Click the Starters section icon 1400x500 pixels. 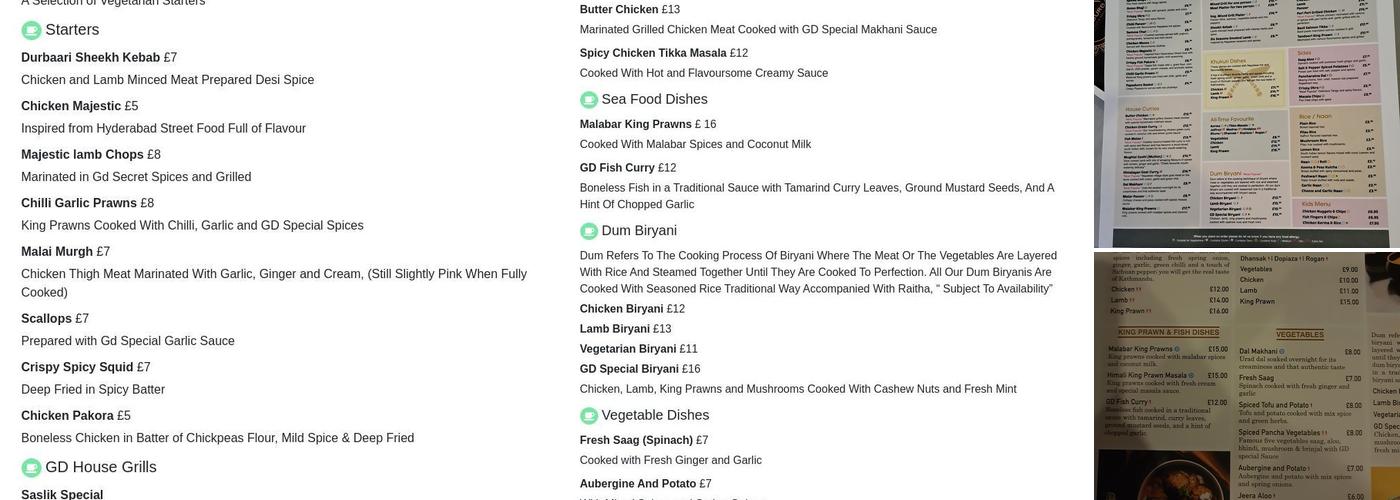(x=31, y=30)
